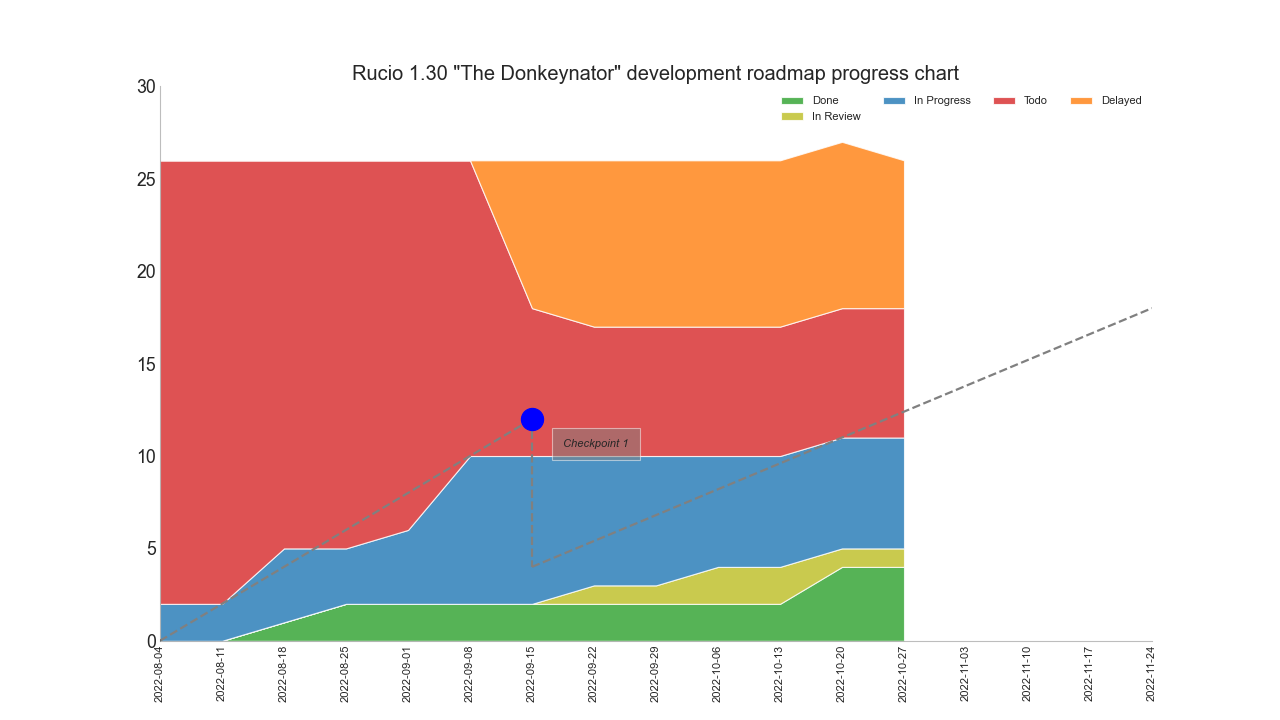The image size is (1280, 720).
Task: Click the Checkpoint 1 annotation box
Action: [x=596, y=444]
